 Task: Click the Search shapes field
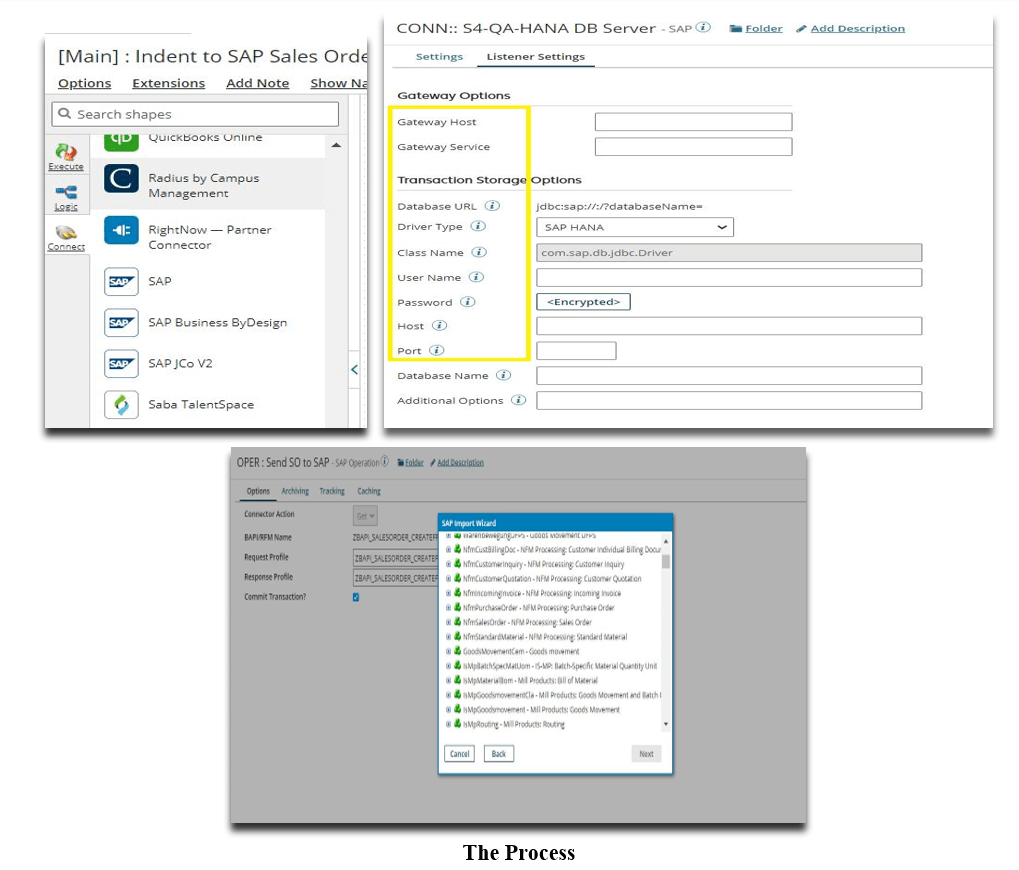195,115
